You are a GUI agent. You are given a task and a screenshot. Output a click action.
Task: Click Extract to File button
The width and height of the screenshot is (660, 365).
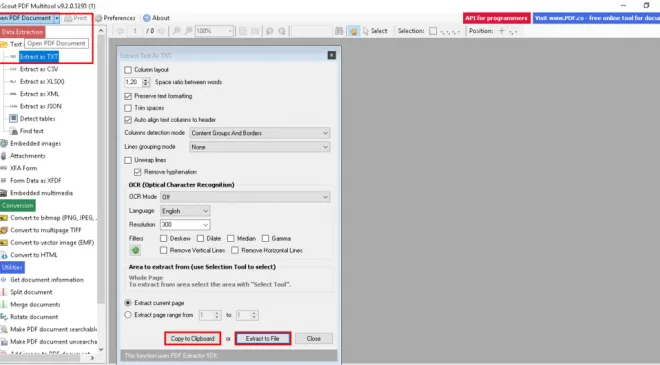(263, 338)
